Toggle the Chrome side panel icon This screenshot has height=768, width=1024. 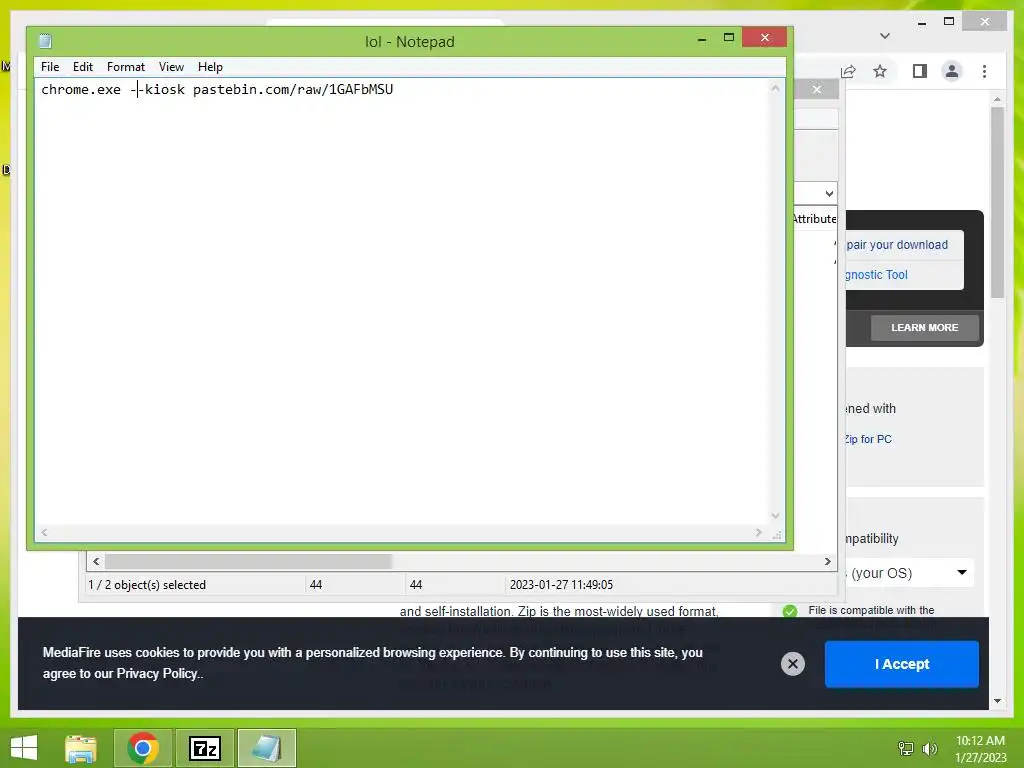pos(920,71)
